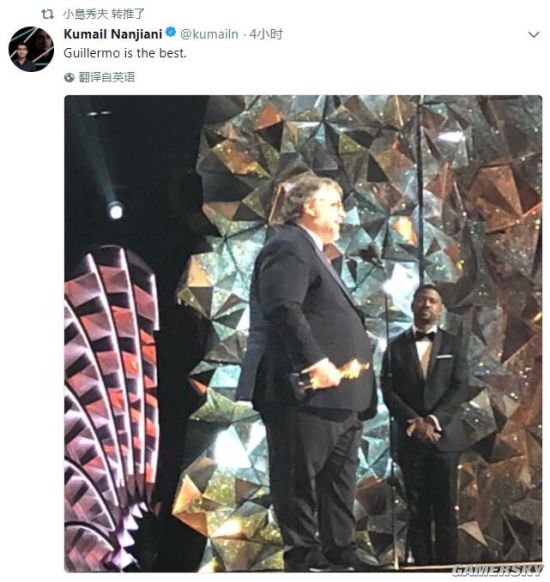Viewport: 550px width, 582px height.
Task: Click the GAMERSKY watermark logo
Action: point(498,570)
